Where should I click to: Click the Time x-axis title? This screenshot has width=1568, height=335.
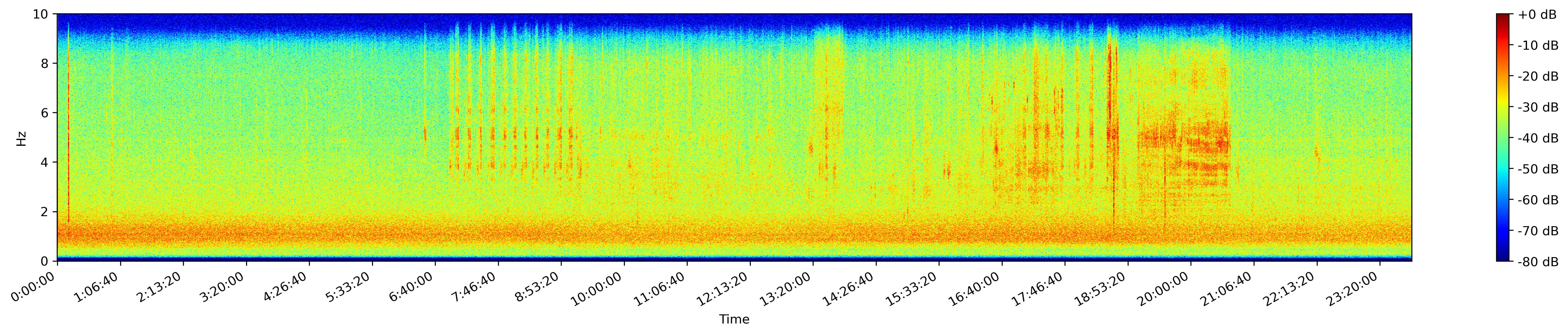coord(734,320)
